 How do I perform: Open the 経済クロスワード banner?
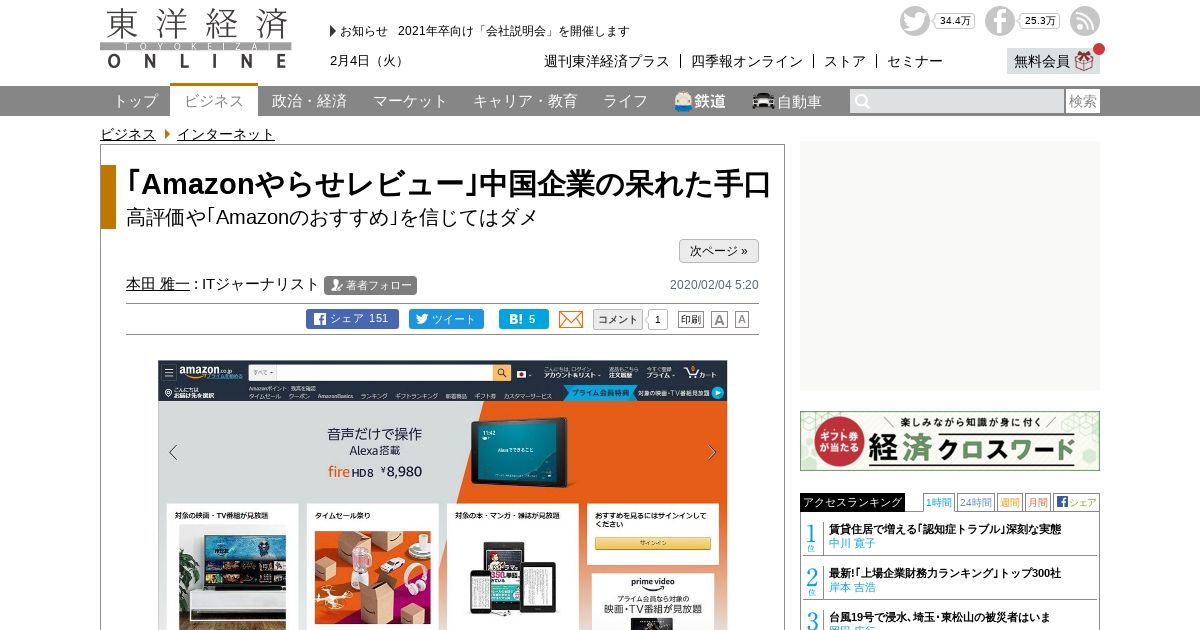950,441
